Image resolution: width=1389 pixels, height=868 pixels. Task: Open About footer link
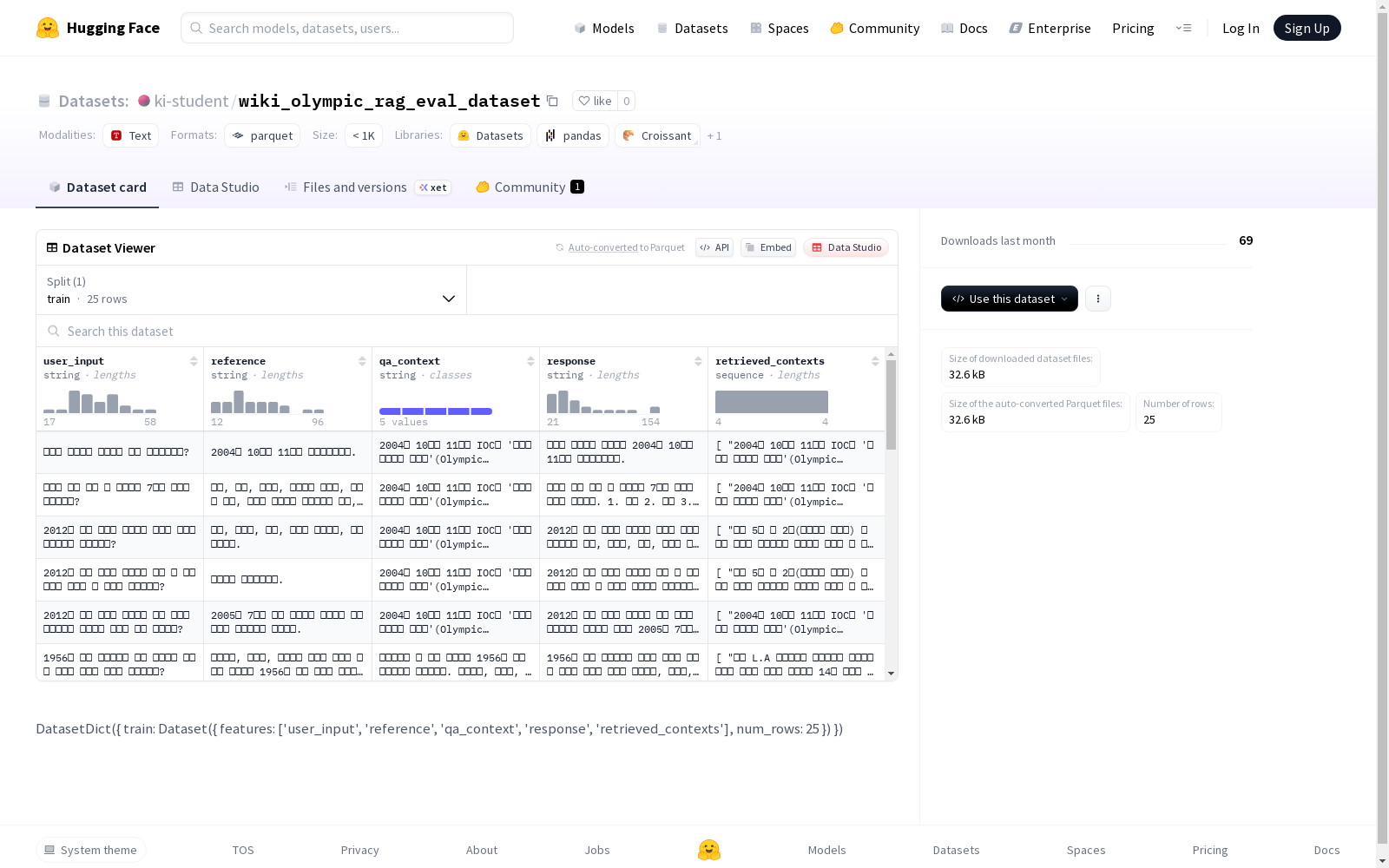tap(482, 850)
